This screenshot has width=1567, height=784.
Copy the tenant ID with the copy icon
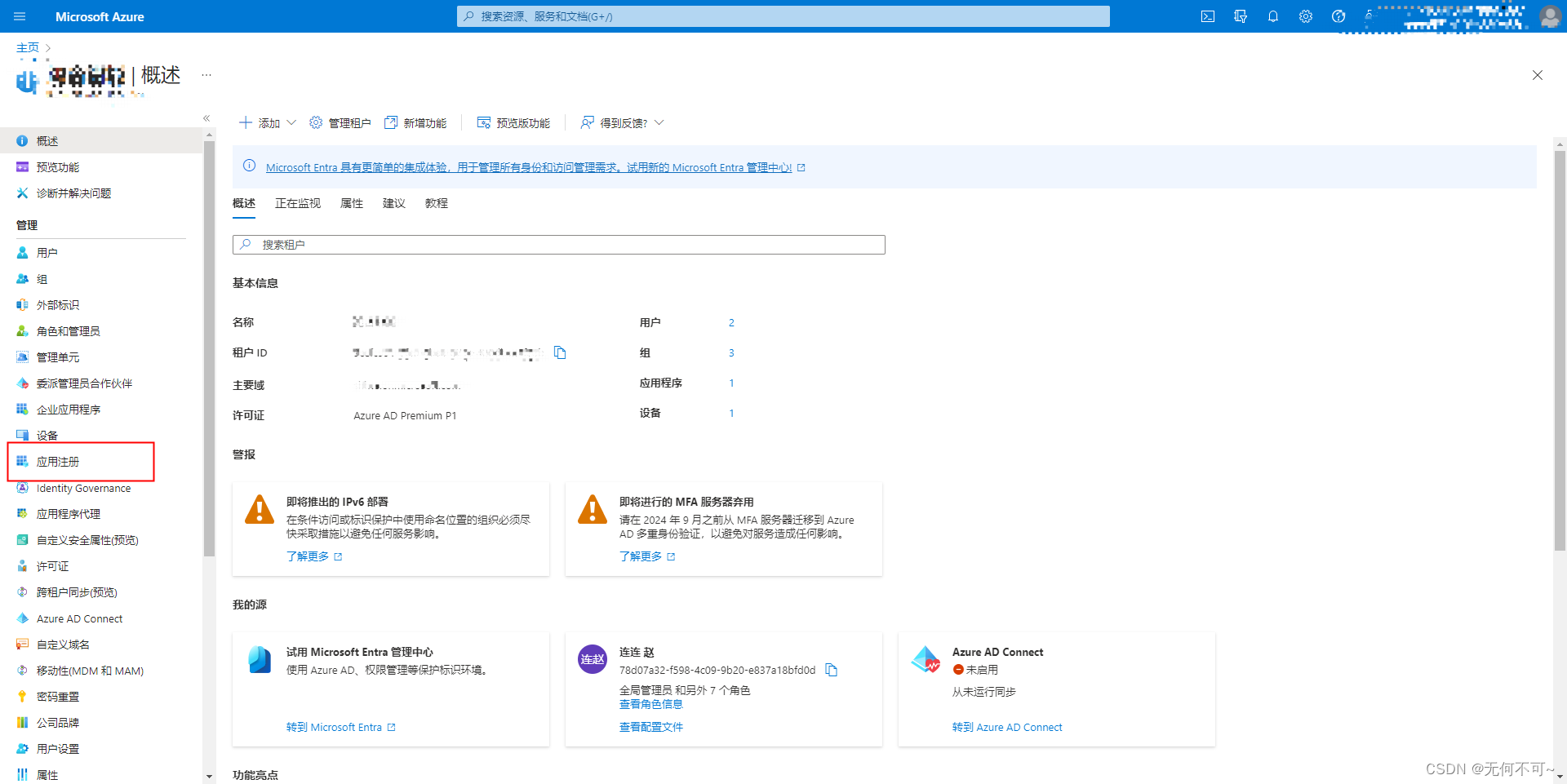tap(560, 352)
